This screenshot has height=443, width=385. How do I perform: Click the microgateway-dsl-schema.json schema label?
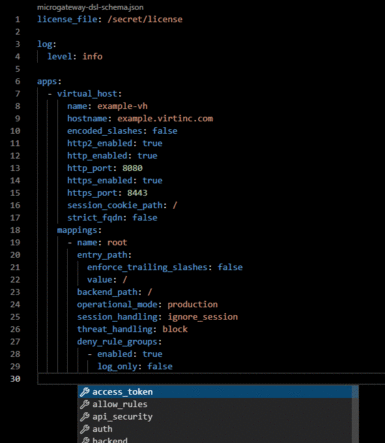[x=90, y=7]
